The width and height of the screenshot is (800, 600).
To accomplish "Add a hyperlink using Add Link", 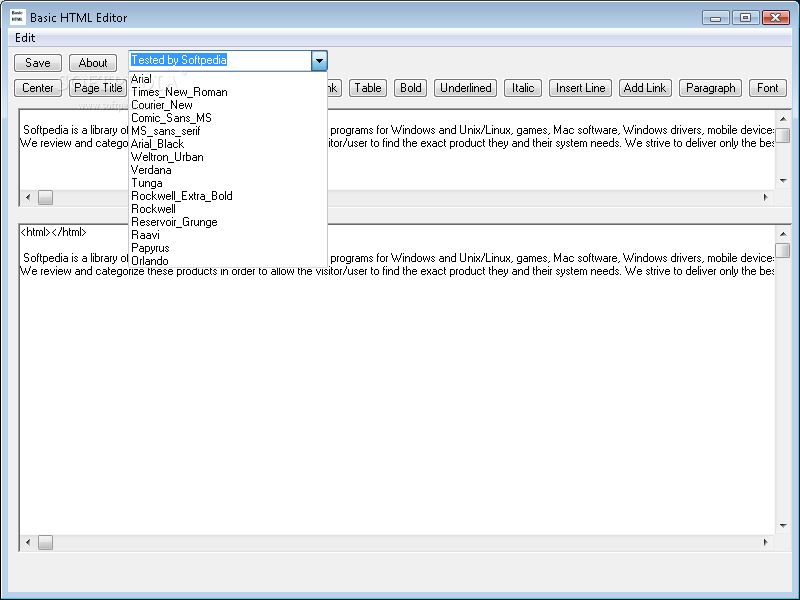I will coord(644,87).
